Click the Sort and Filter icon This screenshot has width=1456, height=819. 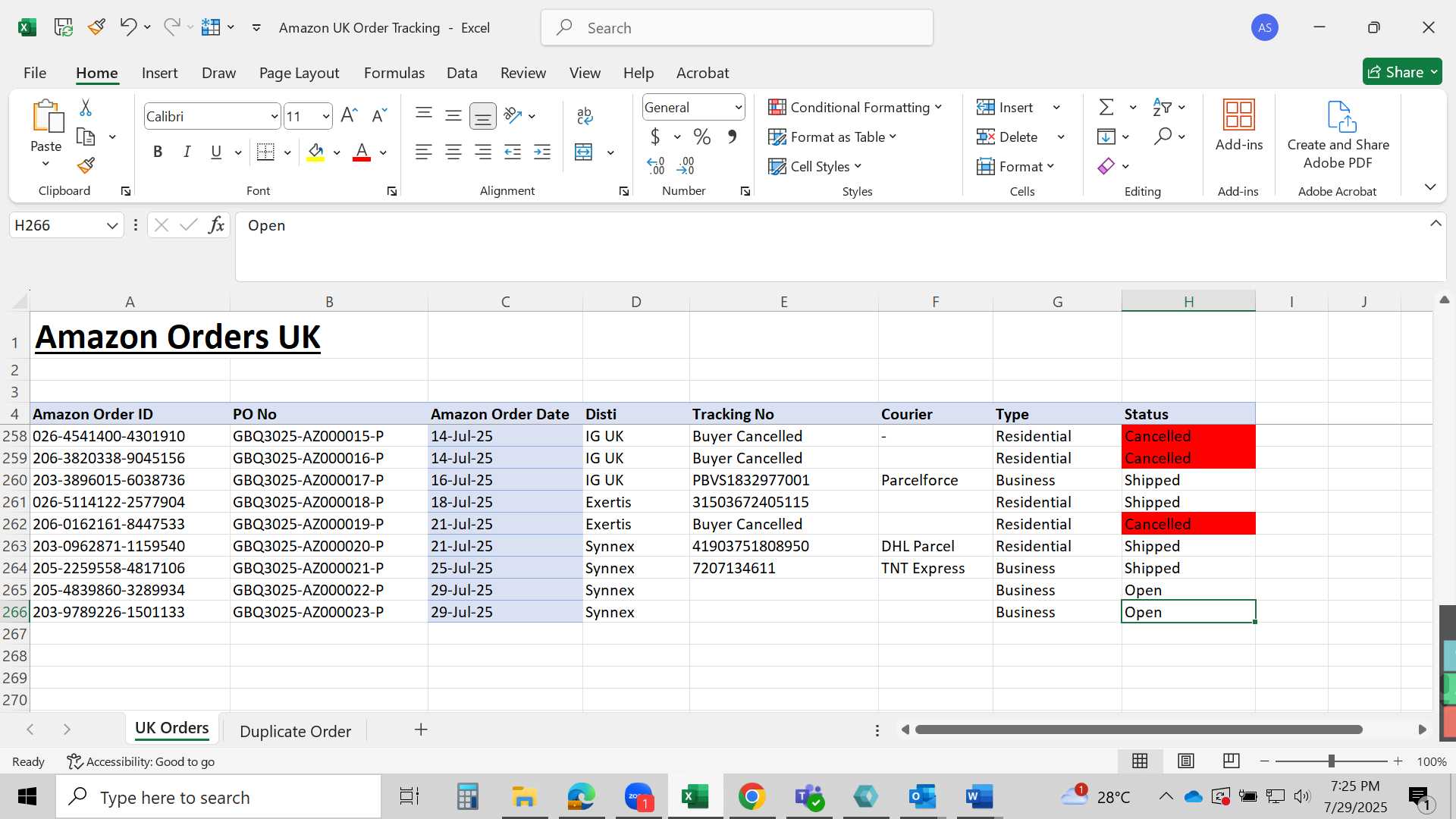click(1162, 108)
